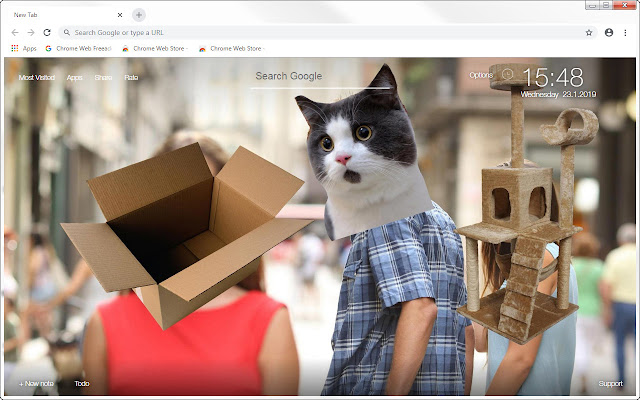640x400 pixels.
Task: Open the Options link
Action: click(481, 75)
